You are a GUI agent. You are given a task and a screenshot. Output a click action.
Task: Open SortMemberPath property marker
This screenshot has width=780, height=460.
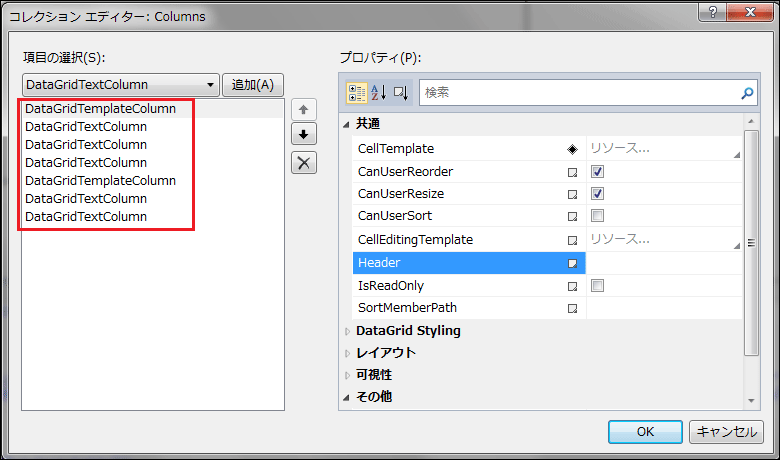click(573, 308)
